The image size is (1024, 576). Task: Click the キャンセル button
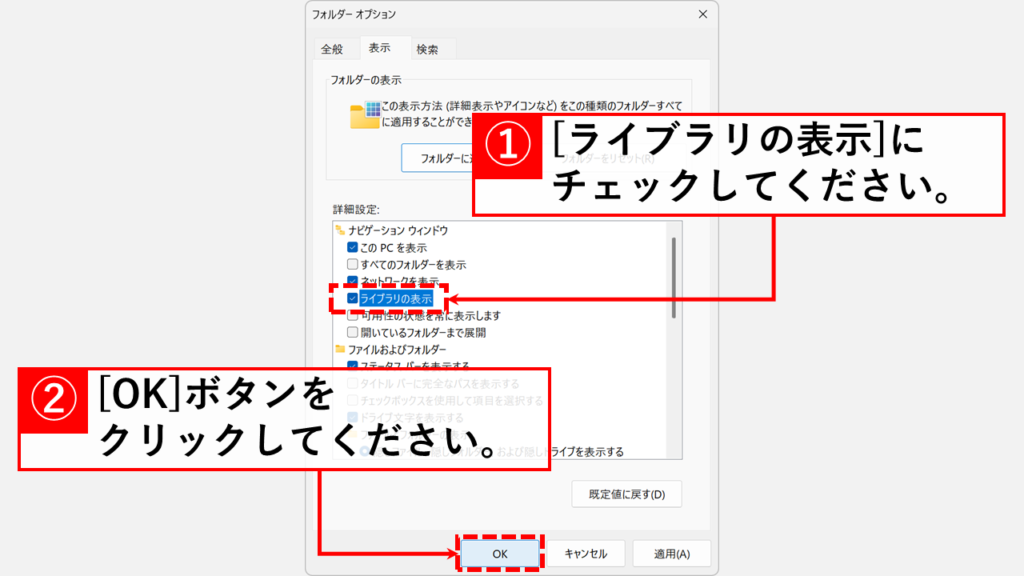click(586, 554)
